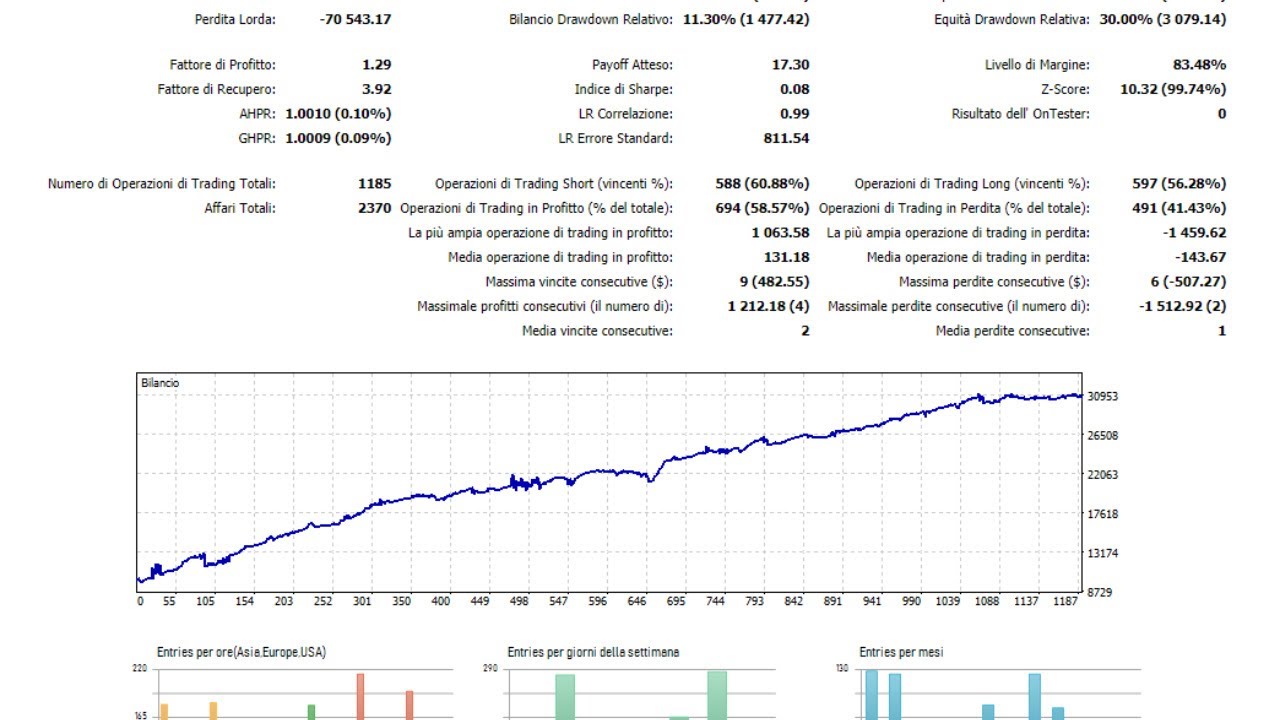Click the first green bar in weekday entries
The image size is (1280, 720).
pos(565,697)
